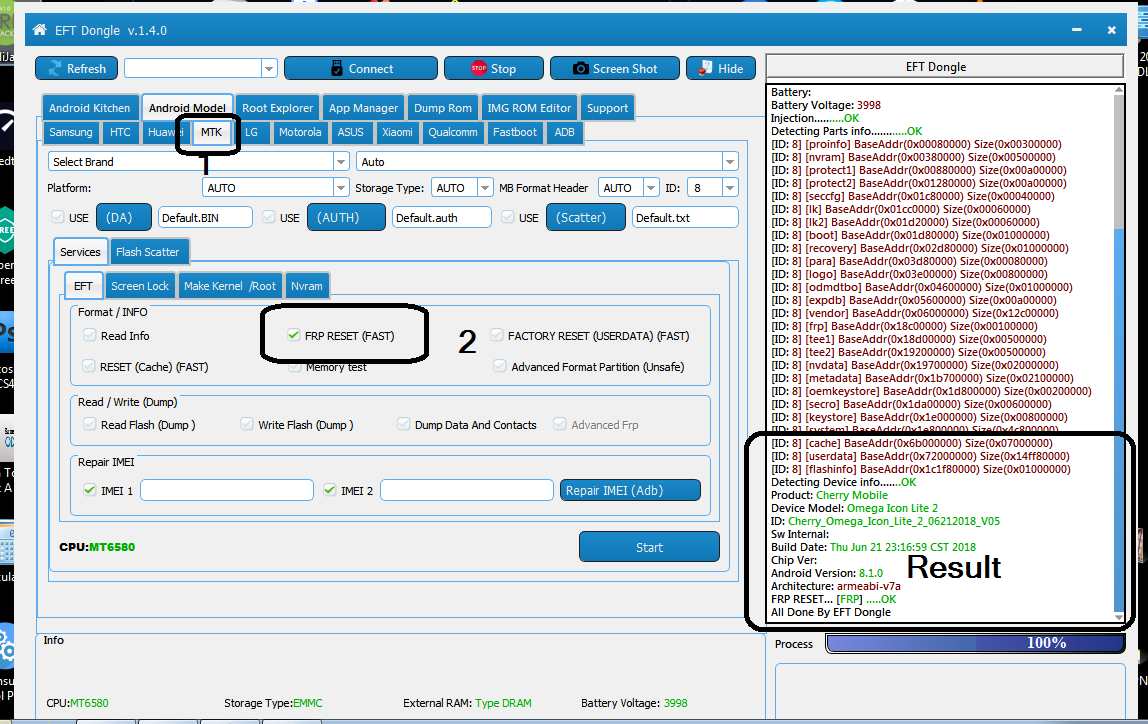This screenshot has width=1148, height=724.
Task: Open the Screen Lock tab
Action: click(x=140, y=286)
